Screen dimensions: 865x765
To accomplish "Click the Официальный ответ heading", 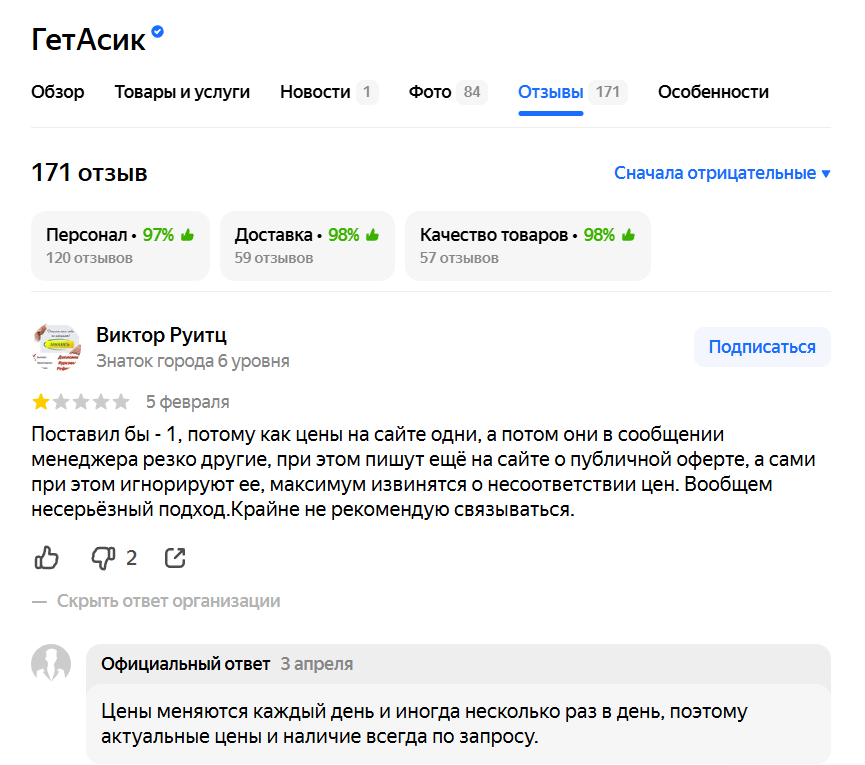I will point(185,664).
